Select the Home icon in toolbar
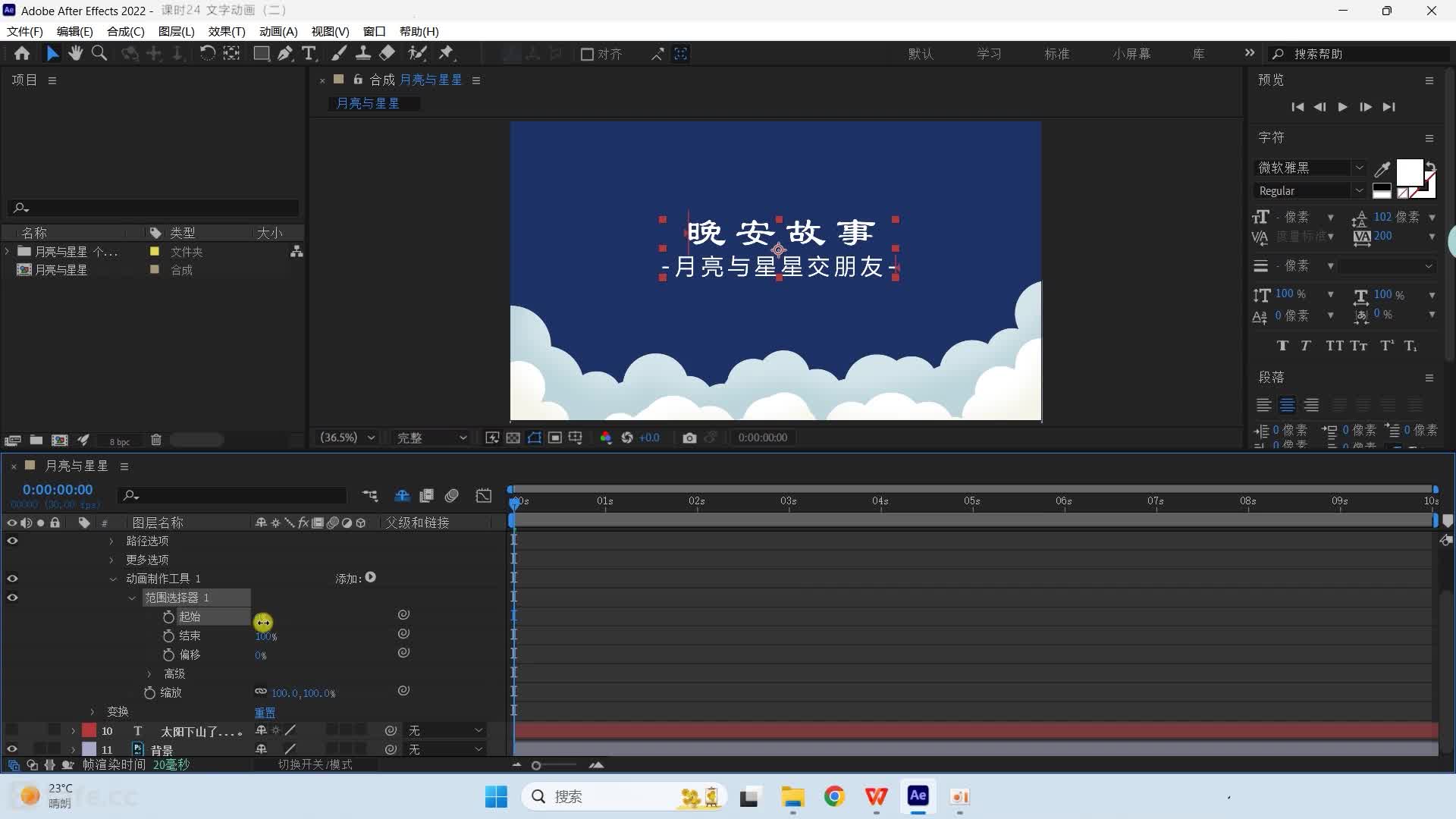1456x819 pixels. pyautogui.click(x=22, y=54)
